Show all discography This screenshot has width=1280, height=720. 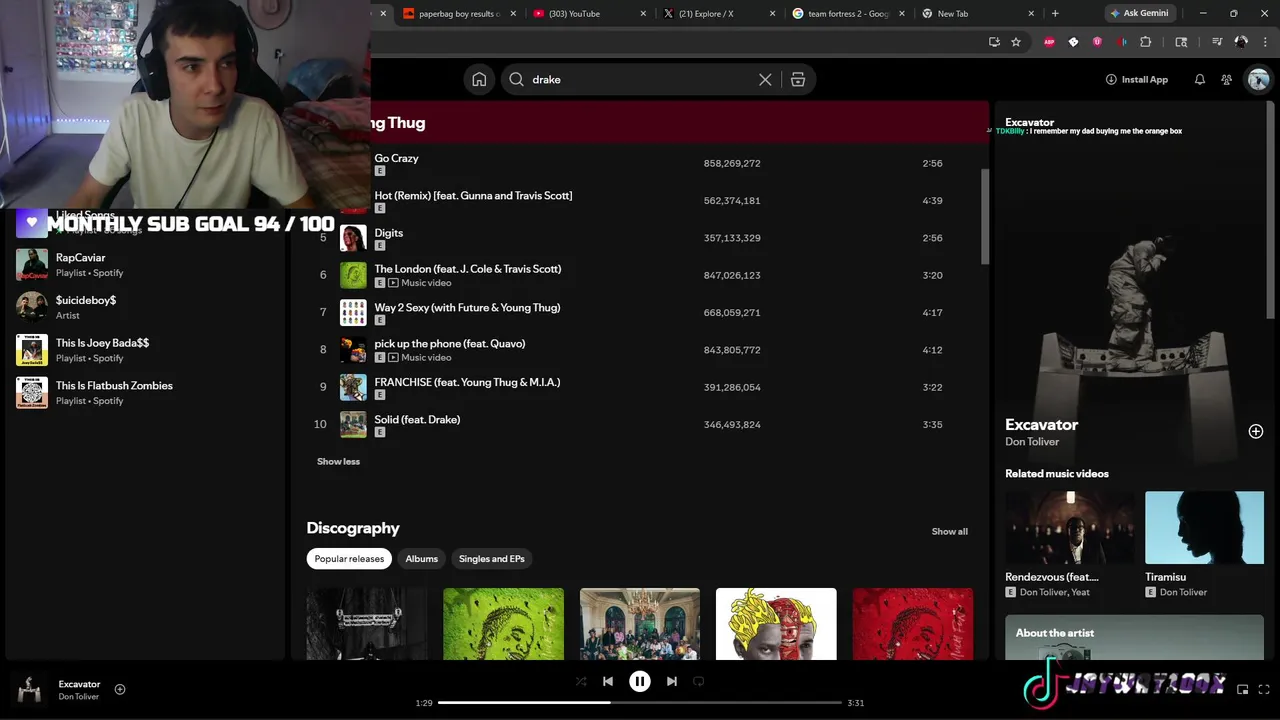click(949, 531)
